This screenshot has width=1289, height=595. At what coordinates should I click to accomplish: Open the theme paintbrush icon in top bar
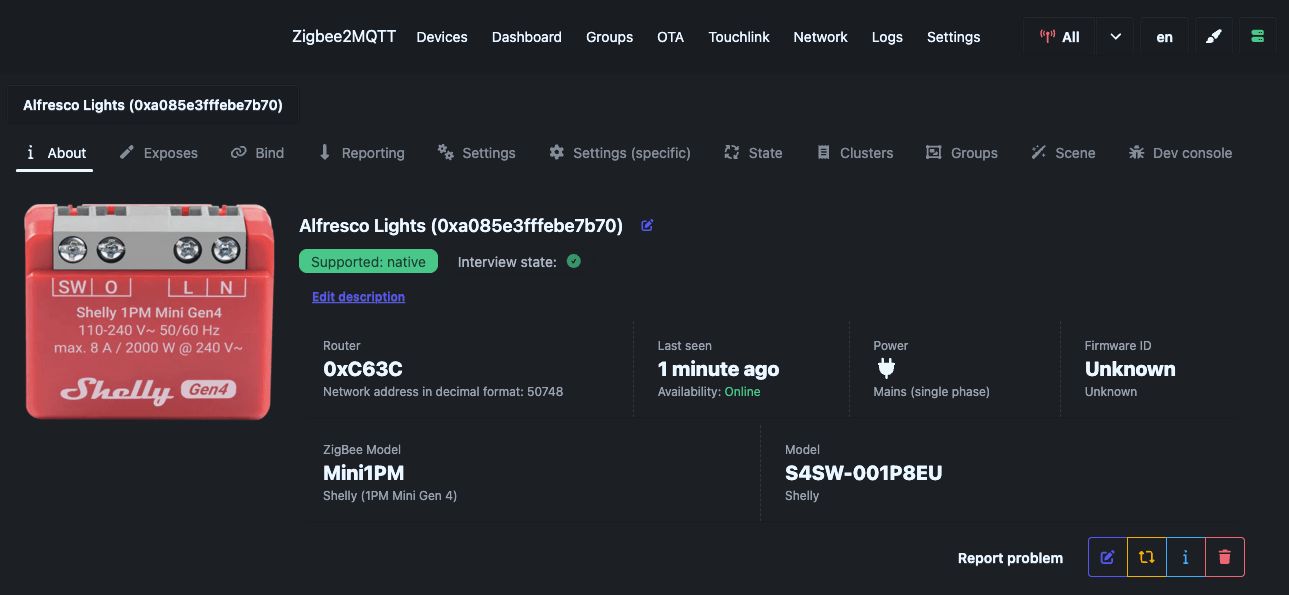1213,37
